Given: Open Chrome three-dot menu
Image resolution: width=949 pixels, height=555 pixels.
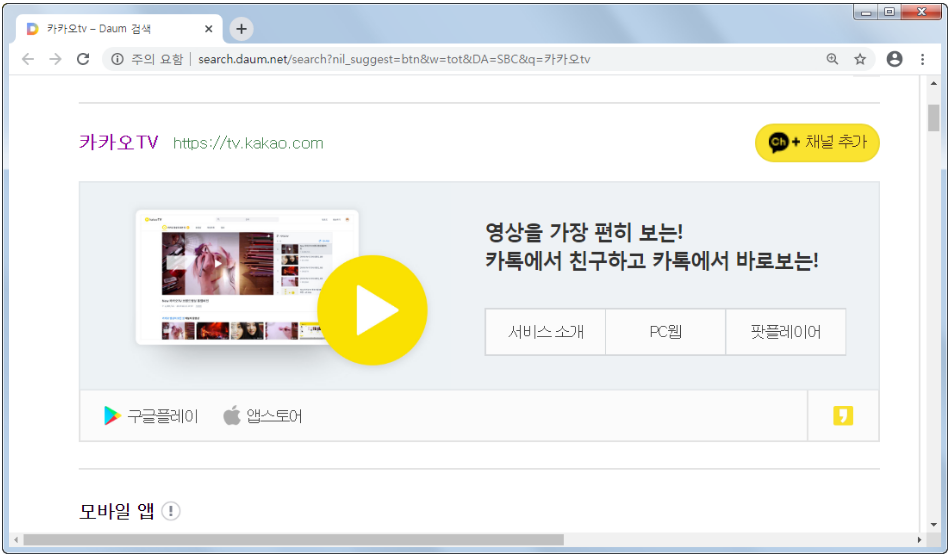Looking at the screenshot, I should pyautogui.click(x=922, y=59).
